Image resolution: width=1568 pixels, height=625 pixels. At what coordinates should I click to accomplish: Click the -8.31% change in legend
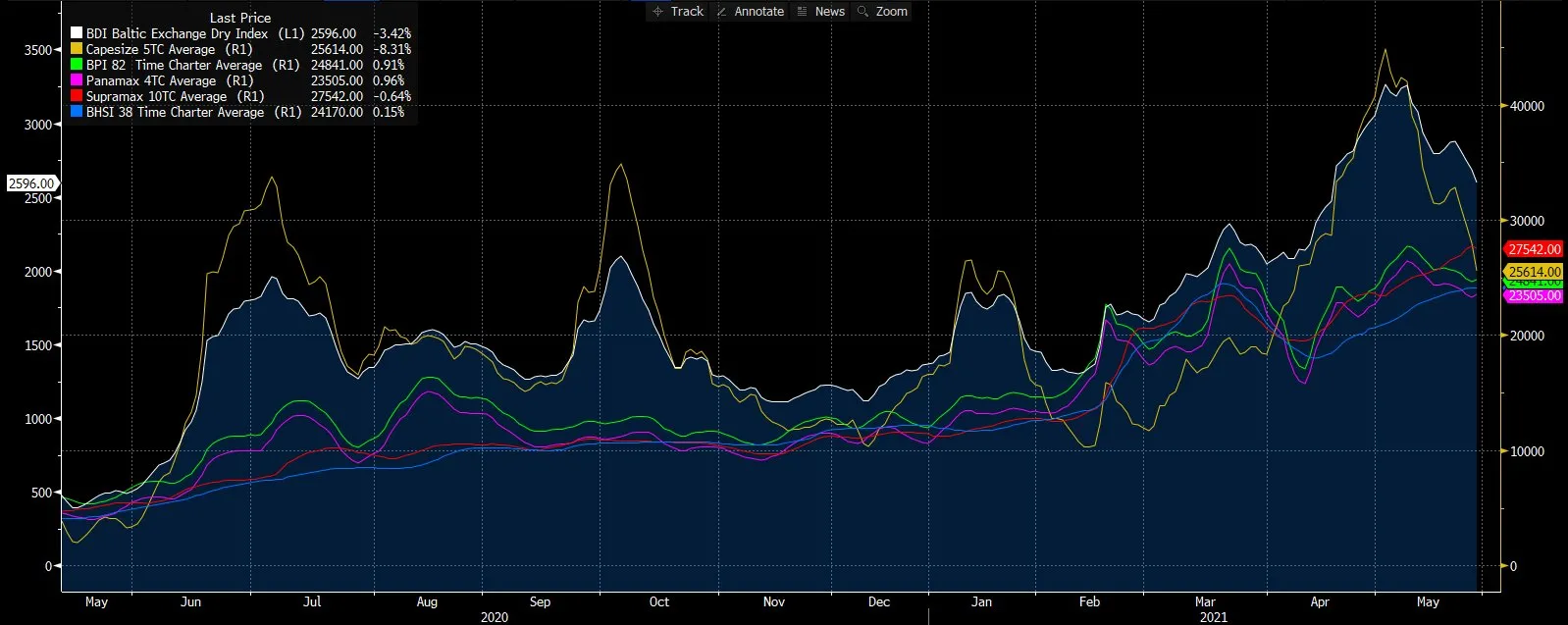(392, 49)
